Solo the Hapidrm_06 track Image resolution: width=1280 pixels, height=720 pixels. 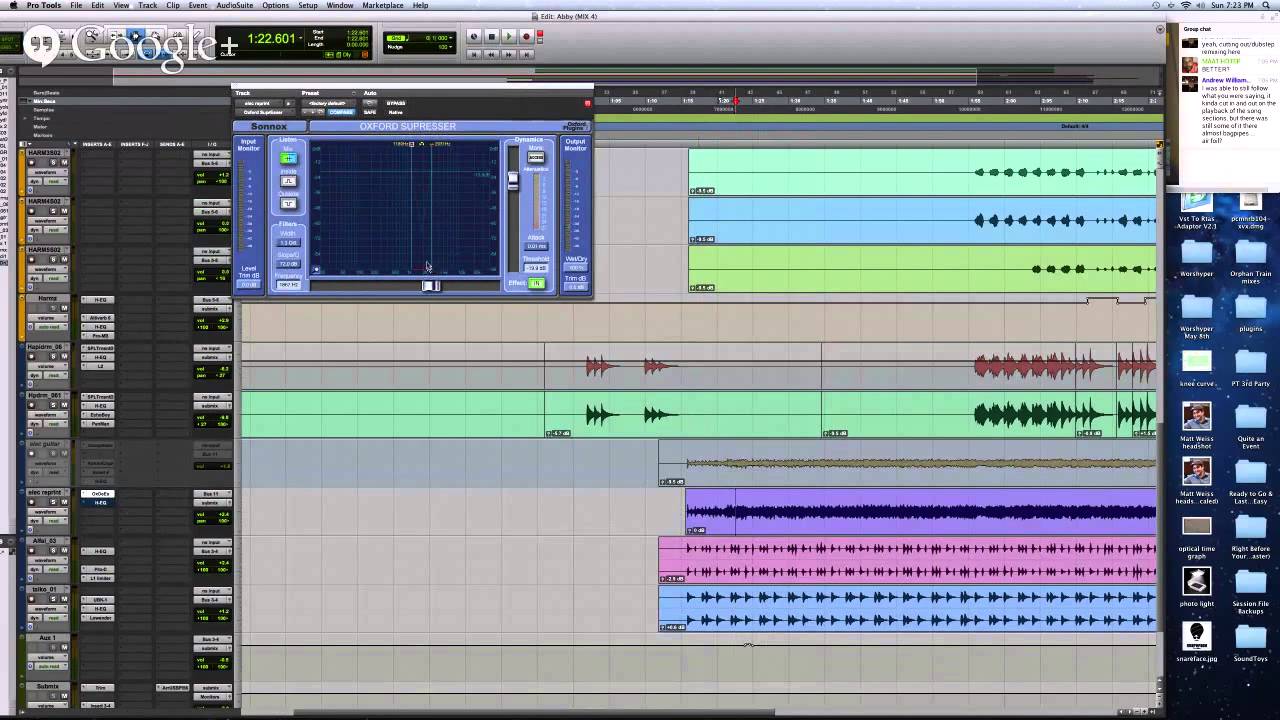[x=53, y=356]
